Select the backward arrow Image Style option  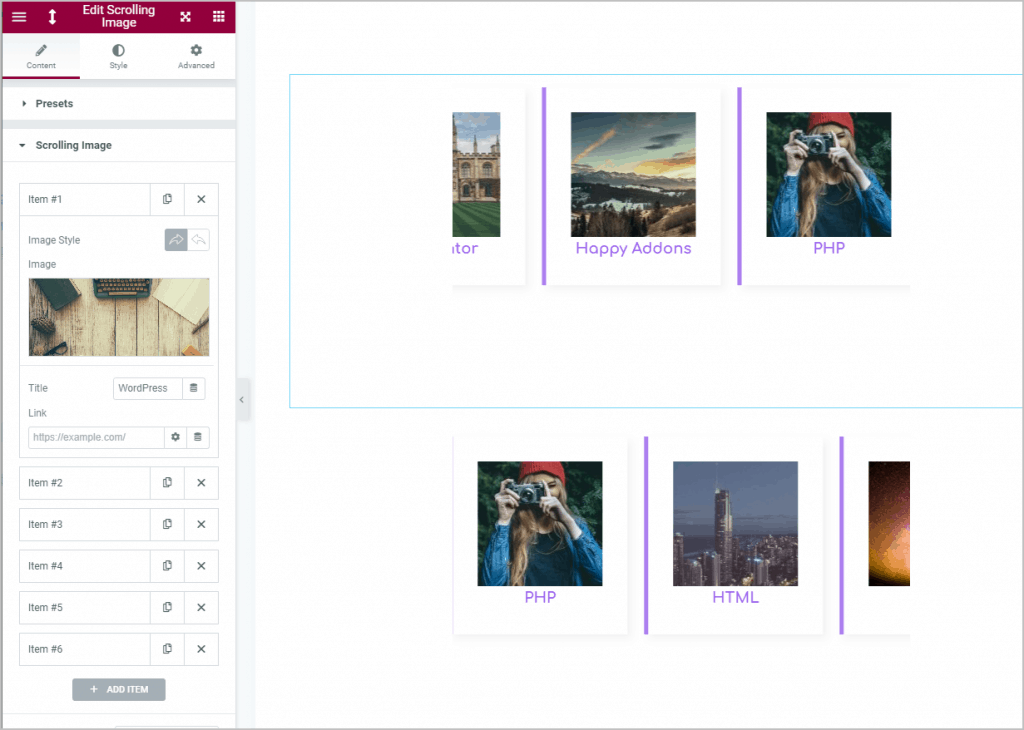(198, 239)
